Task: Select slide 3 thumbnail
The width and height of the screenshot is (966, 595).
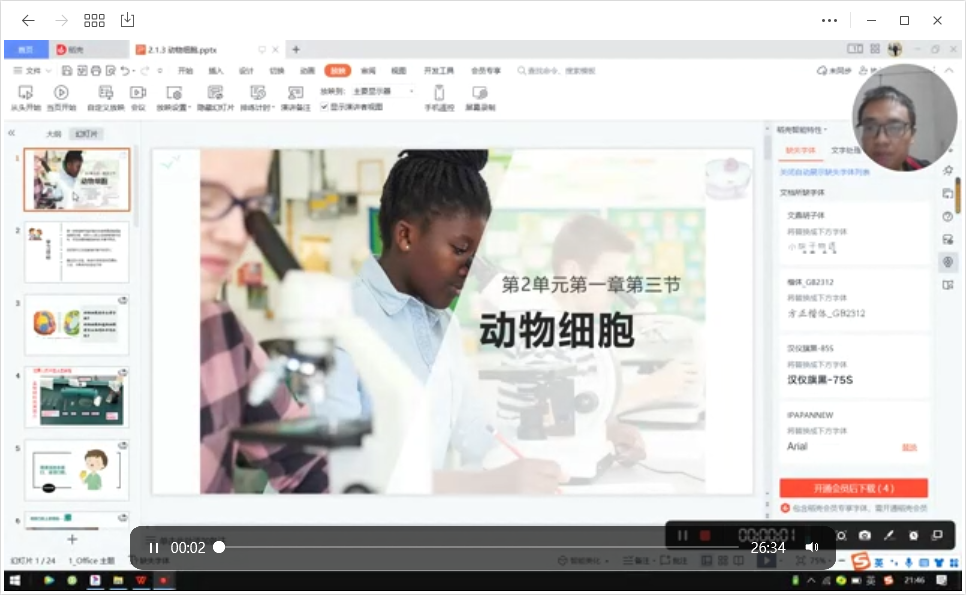Action: pos(76,323)
